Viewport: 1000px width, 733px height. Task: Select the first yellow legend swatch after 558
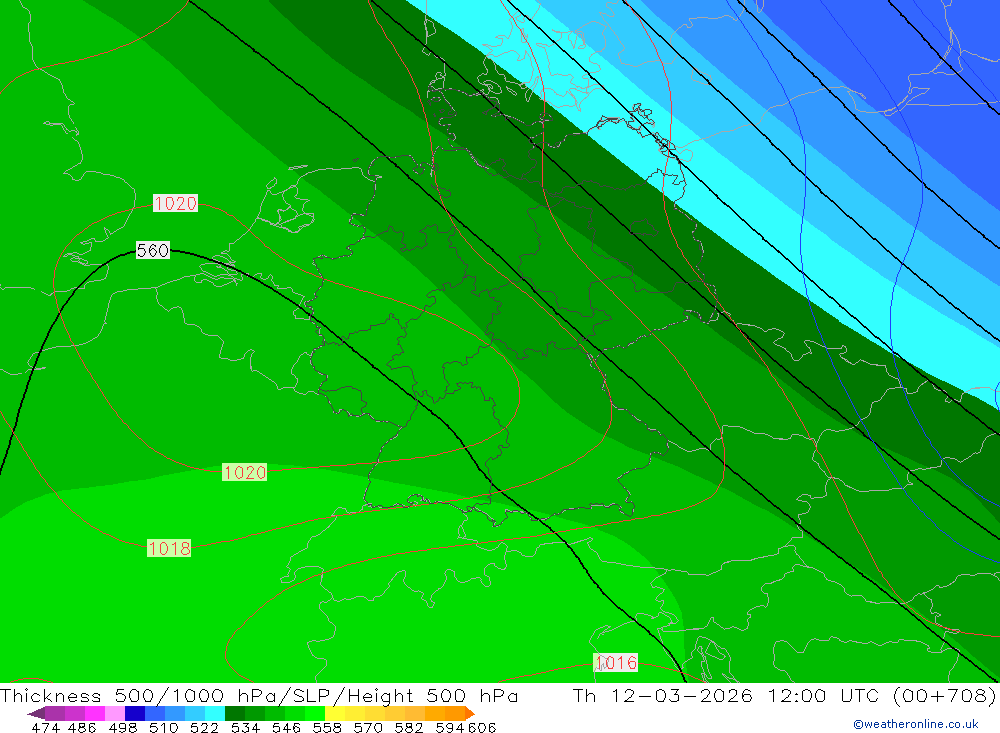pos(335,713)
